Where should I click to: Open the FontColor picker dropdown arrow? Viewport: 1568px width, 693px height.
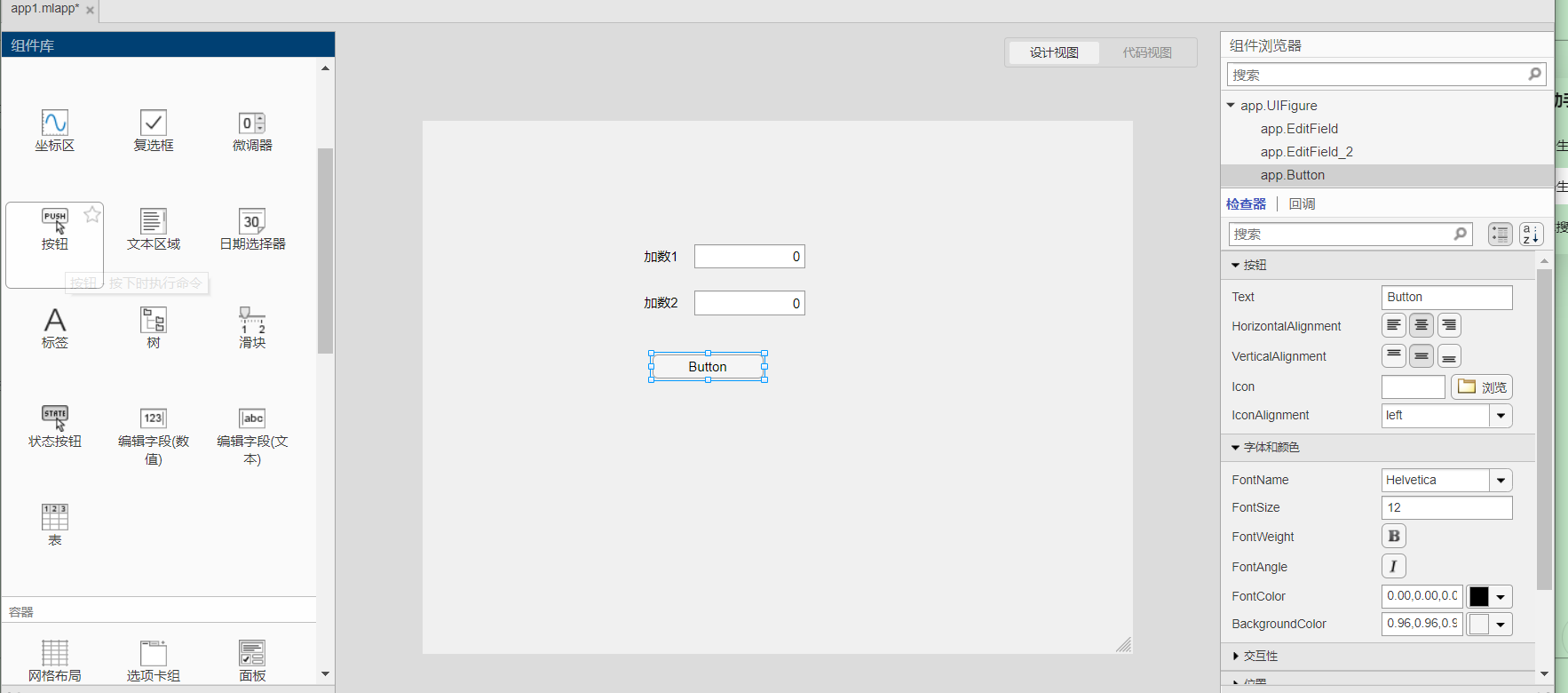coord(1501,596)
